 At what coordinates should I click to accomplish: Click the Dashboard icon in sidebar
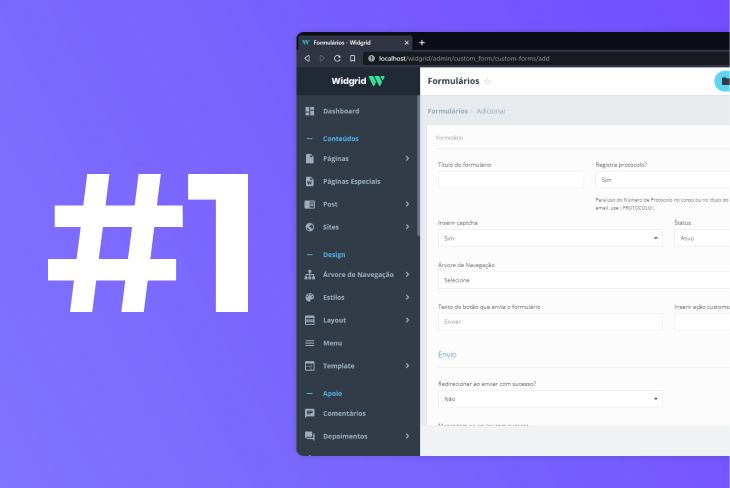(310, 111)
